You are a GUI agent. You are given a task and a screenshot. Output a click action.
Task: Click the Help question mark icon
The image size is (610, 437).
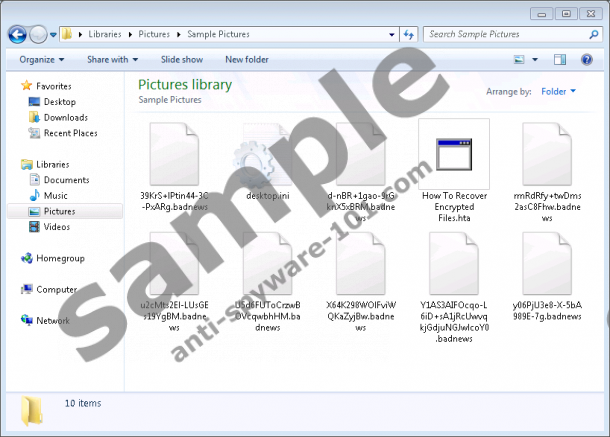pyautogui.click(x=587, y=60)
